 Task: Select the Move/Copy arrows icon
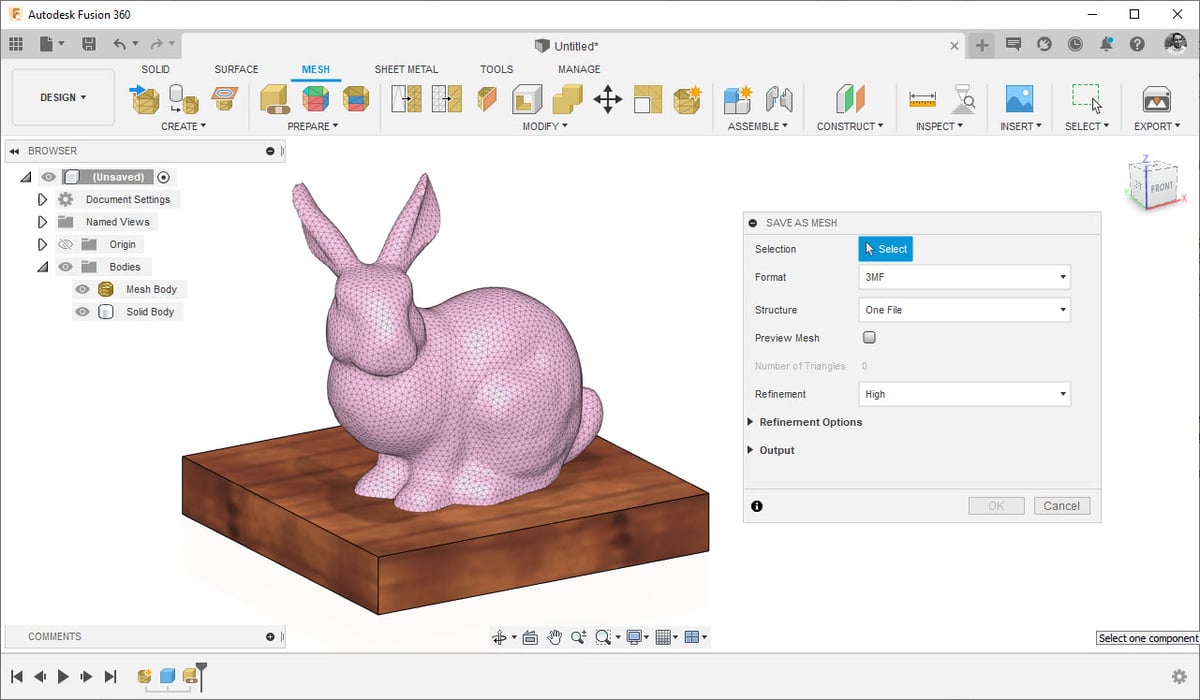pos(608,99)
